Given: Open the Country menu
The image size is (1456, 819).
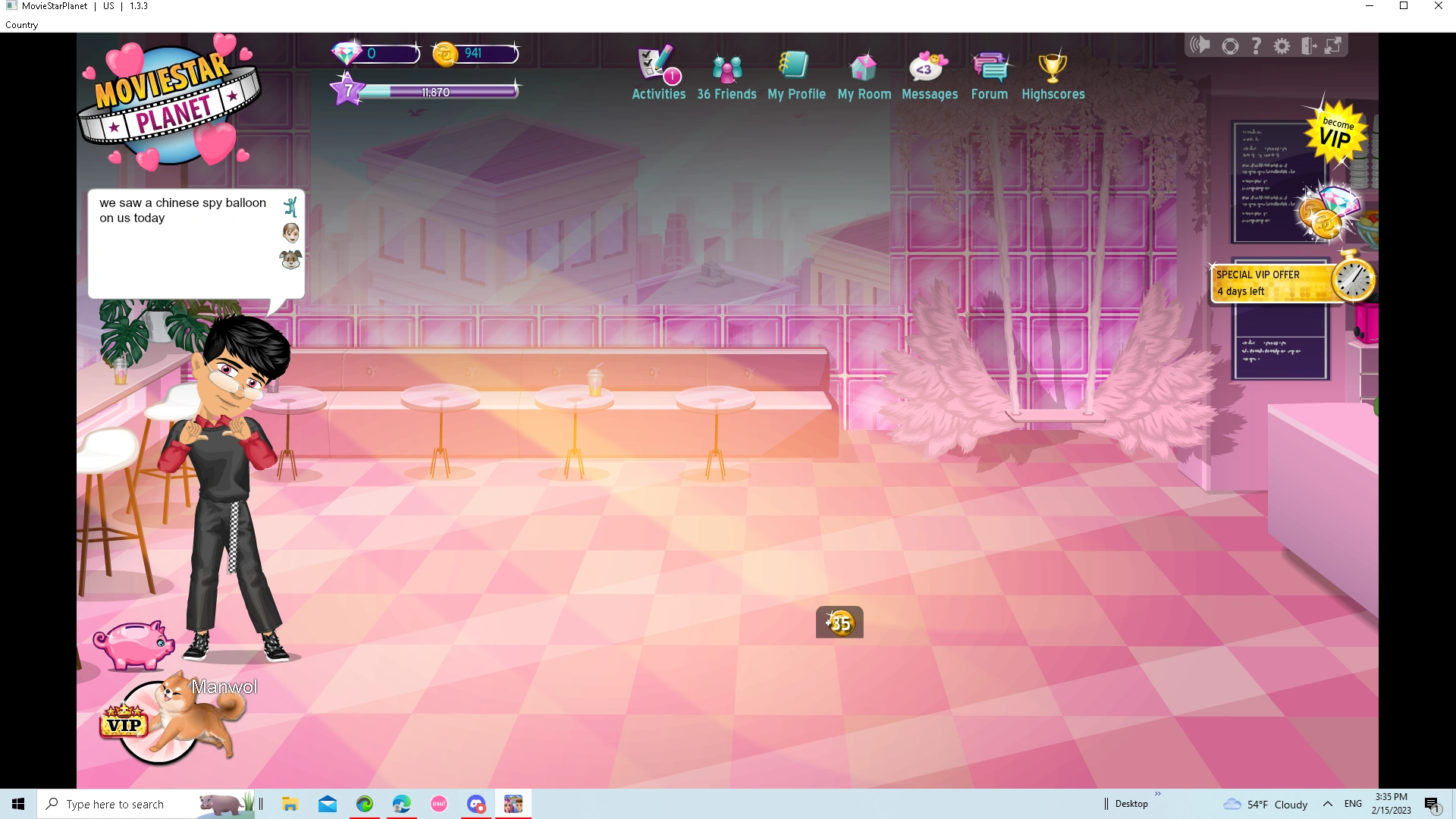Looking at the screenshot, I should 20,24.
